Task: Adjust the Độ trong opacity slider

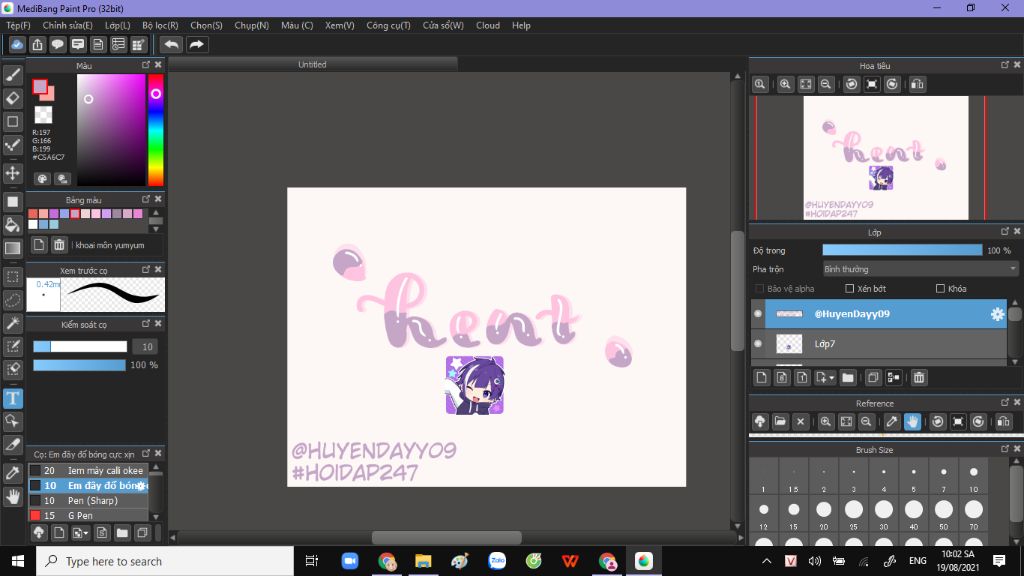Action: tap(902, 251)
